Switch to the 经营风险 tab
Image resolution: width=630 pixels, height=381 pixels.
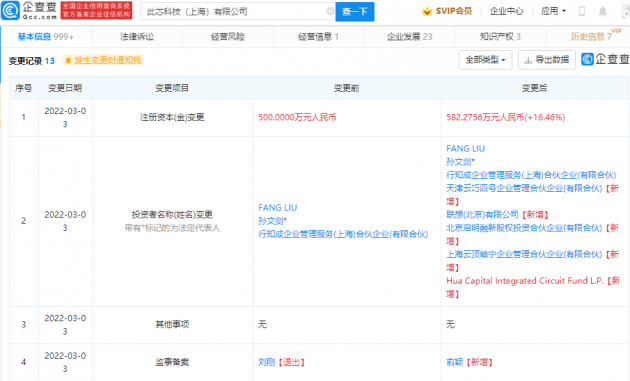point(228,37)
